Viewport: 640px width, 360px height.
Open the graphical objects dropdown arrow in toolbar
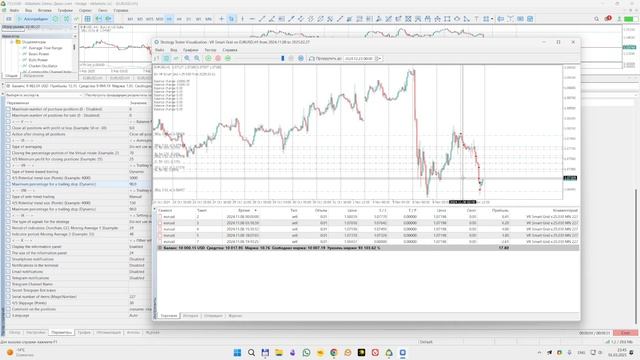tap(492, 19)
